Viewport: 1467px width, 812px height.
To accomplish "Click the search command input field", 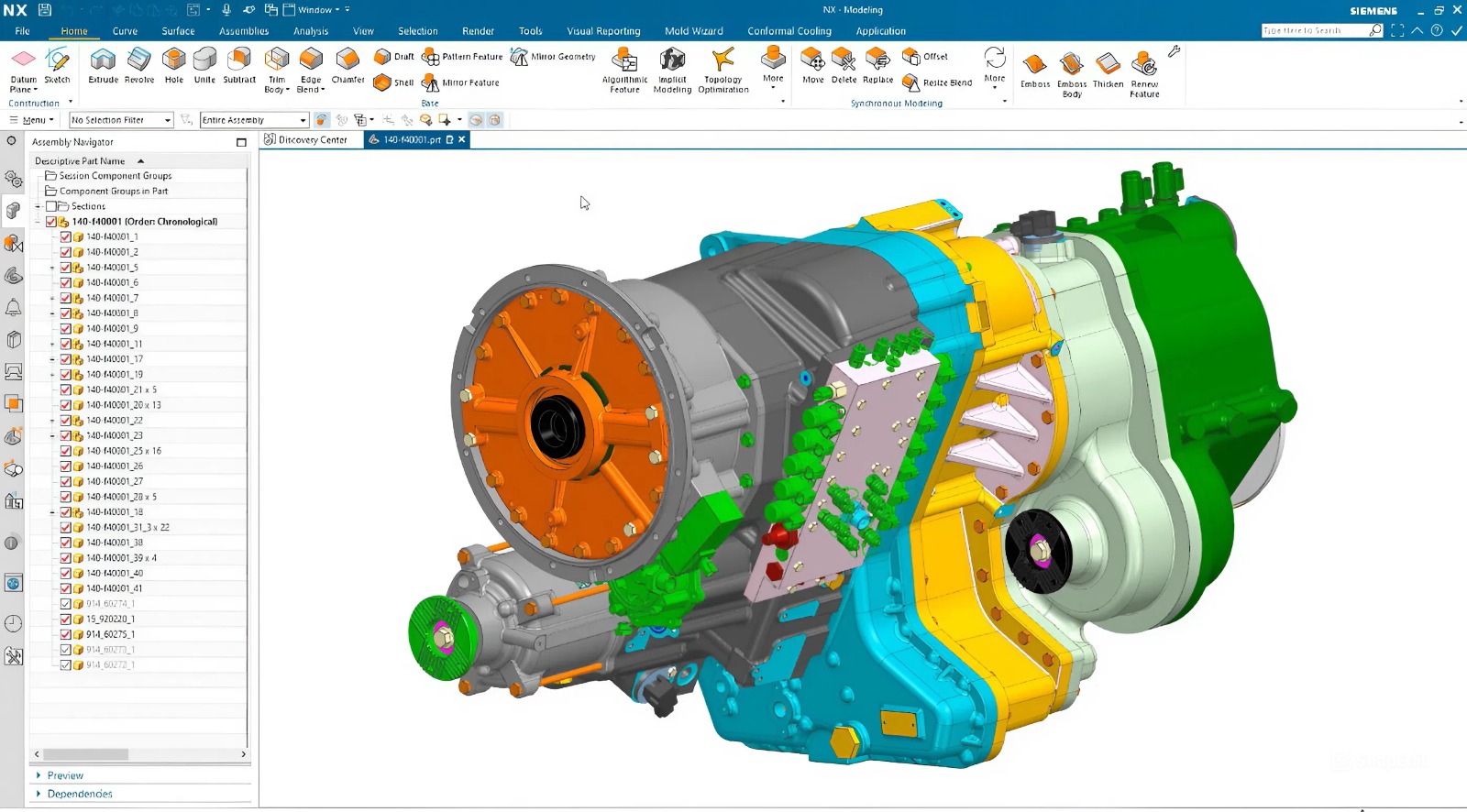I will pyautogui.click(x=1313, y=30).
